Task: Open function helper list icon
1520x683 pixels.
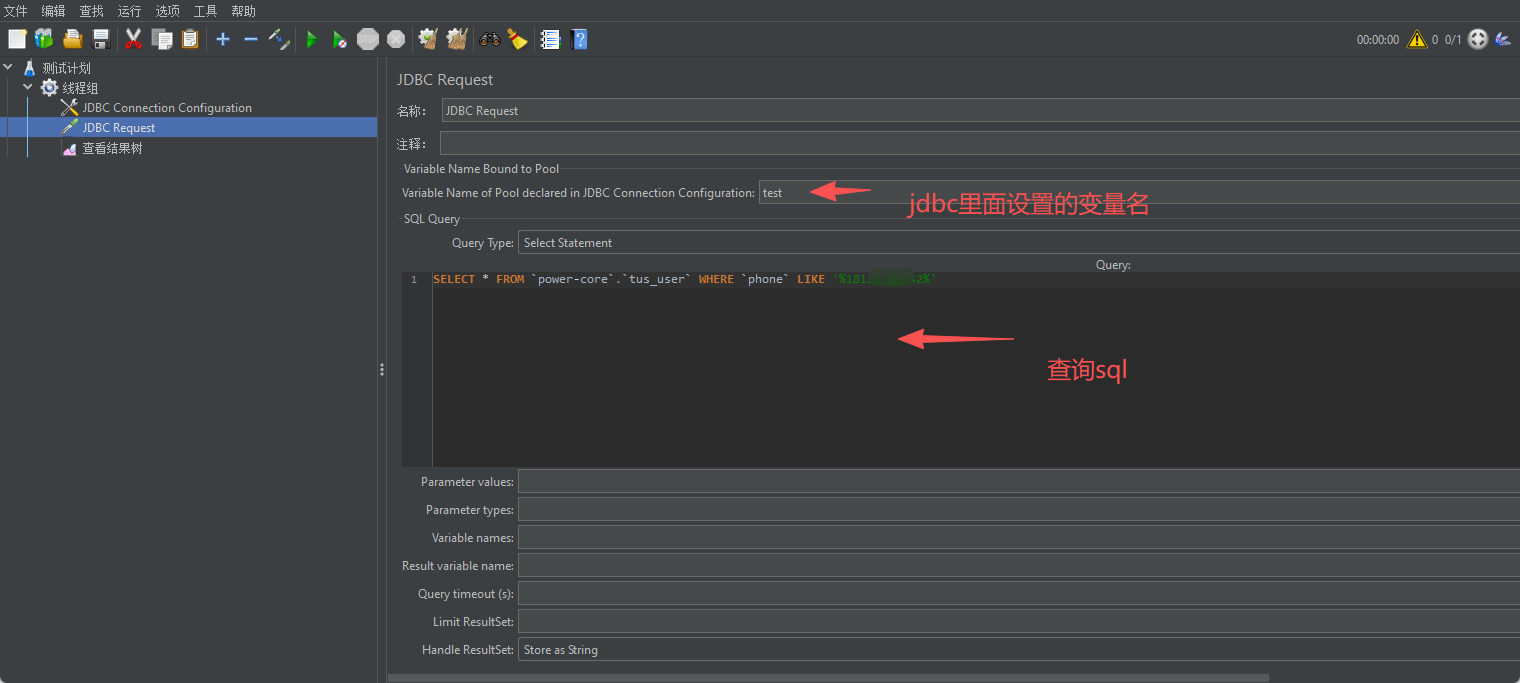Action: 550,39
